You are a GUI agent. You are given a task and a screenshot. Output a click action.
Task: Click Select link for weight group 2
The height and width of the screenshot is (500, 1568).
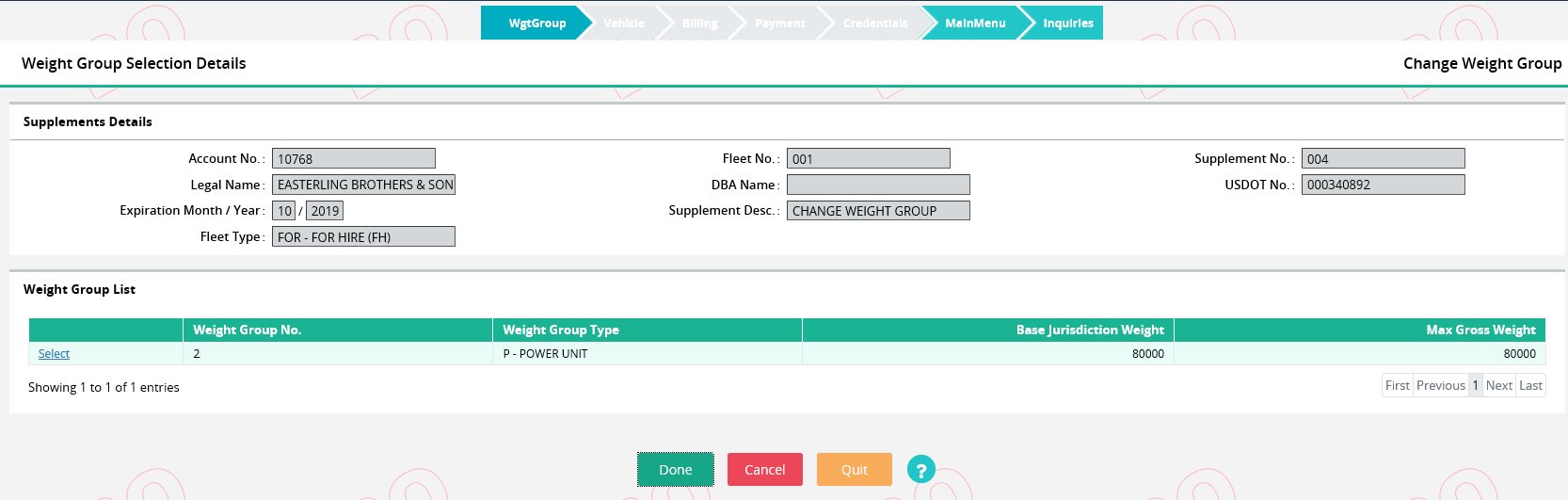(x=54, y=354)
